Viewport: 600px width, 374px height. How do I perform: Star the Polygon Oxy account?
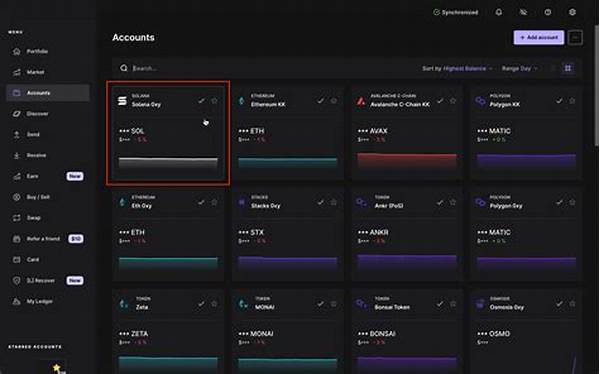point(572,202)
